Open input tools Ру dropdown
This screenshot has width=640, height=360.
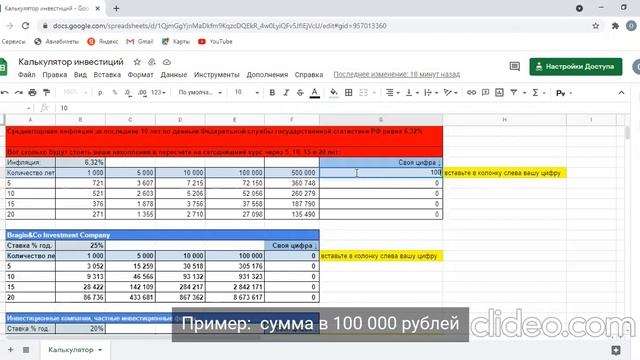(x=564, y=93)
